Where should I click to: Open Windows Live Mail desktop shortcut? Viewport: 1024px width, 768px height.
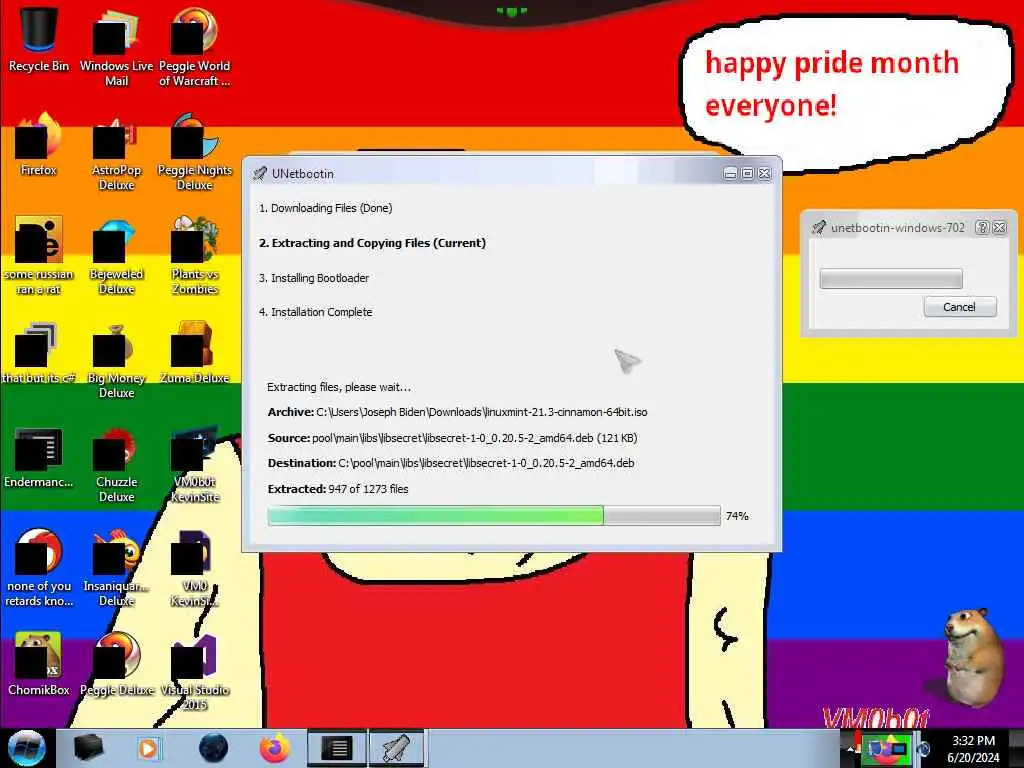[x=116, y=46]
